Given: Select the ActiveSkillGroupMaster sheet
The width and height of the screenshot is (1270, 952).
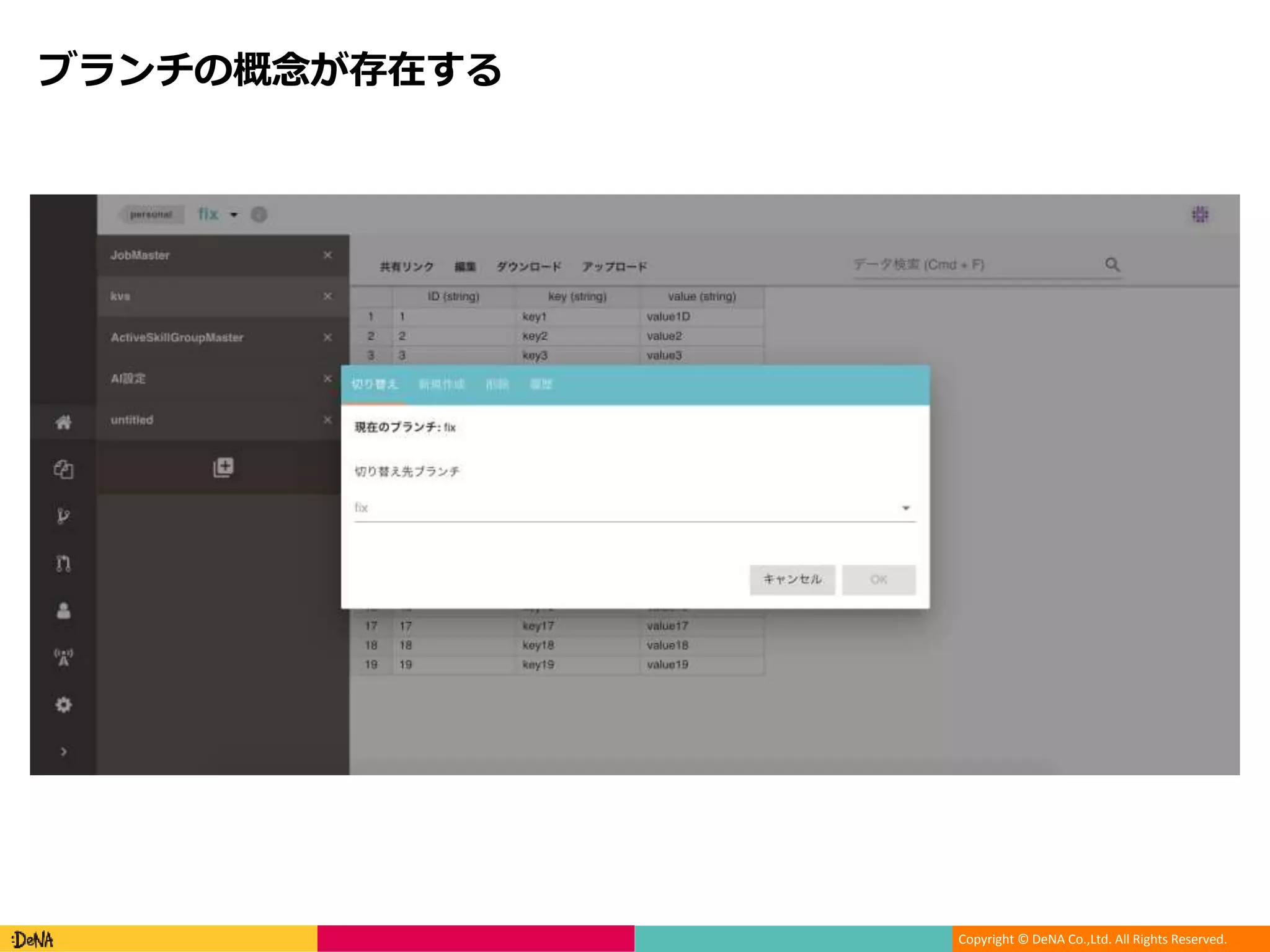Looking at the screenshot, I should (x=223, y=337).
